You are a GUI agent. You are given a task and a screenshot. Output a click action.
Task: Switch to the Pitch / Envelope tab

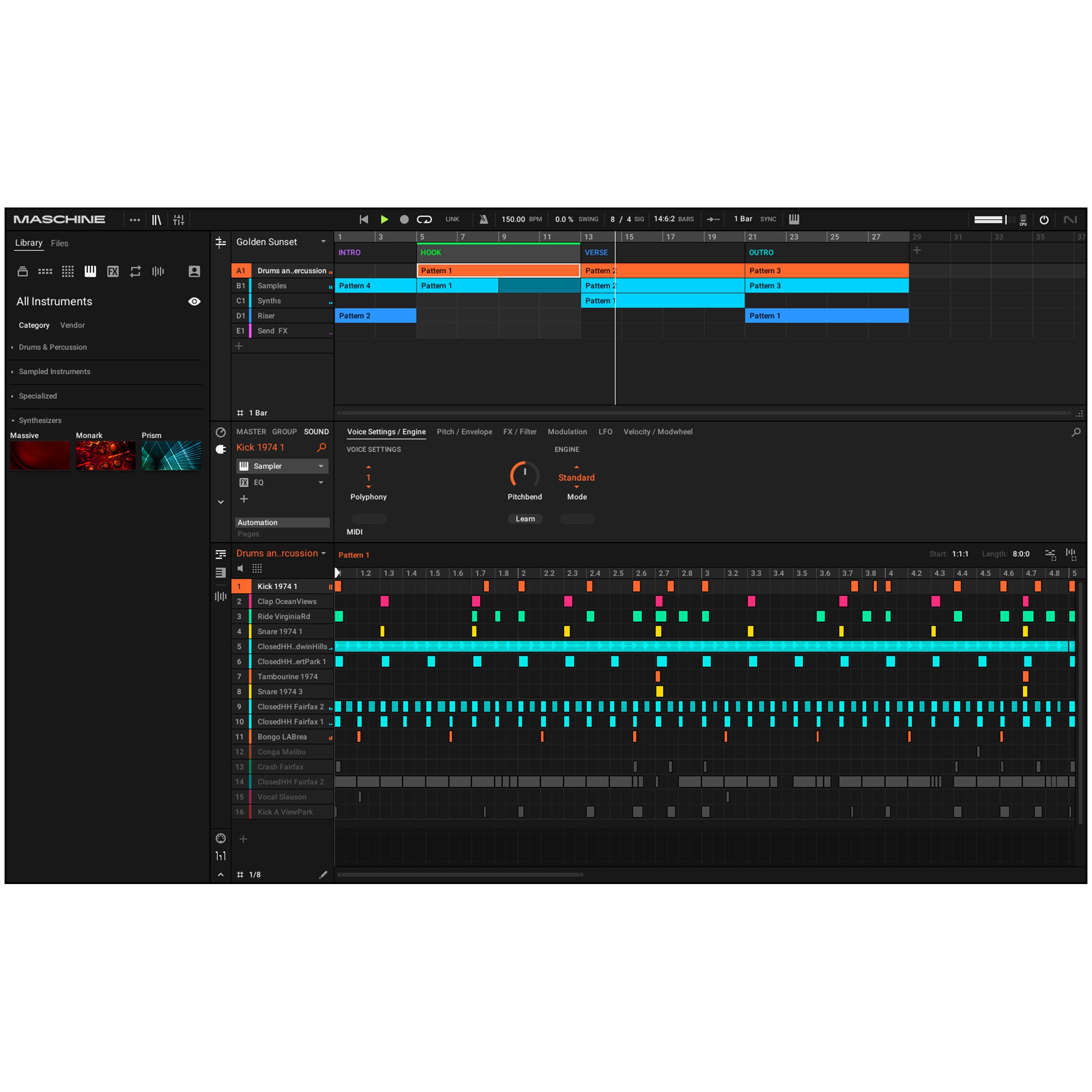(x=464, y=432)
